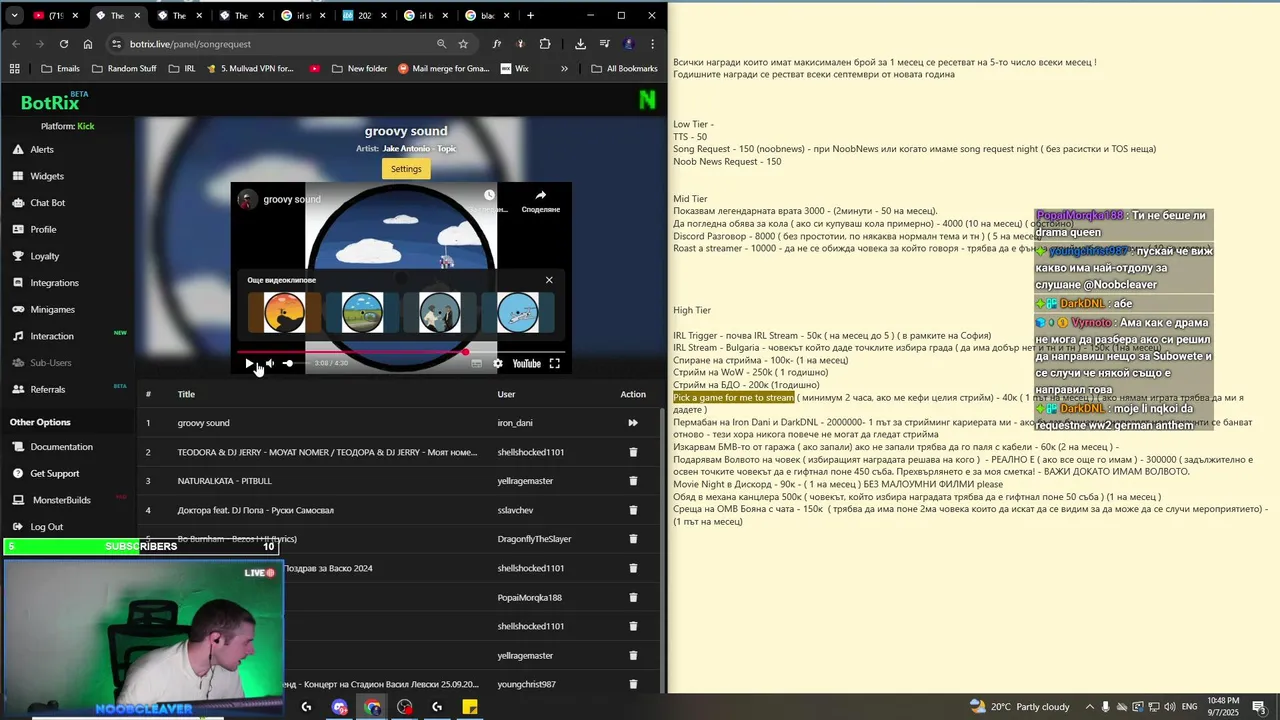The width and height of the screenshot is (1280, 720).
Task: Expand the tab search dropdown
Action: pyautogui.click(x=14, y=15)
